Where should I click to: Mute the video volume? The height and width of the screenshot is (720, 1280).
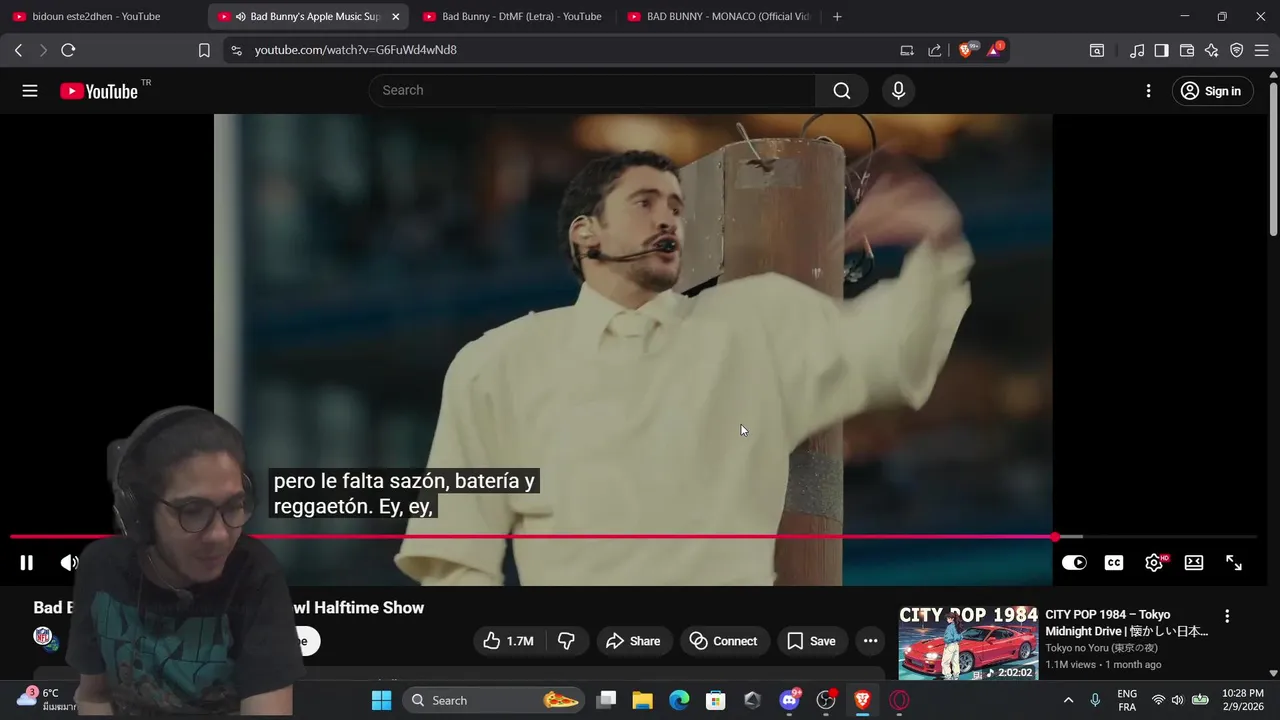(x=69, y=563)
